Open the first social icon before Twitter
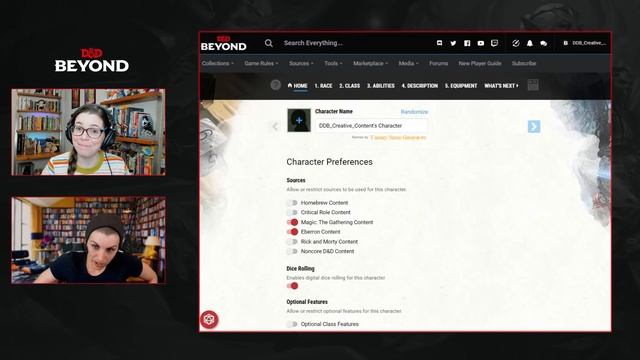 [439, 43]
